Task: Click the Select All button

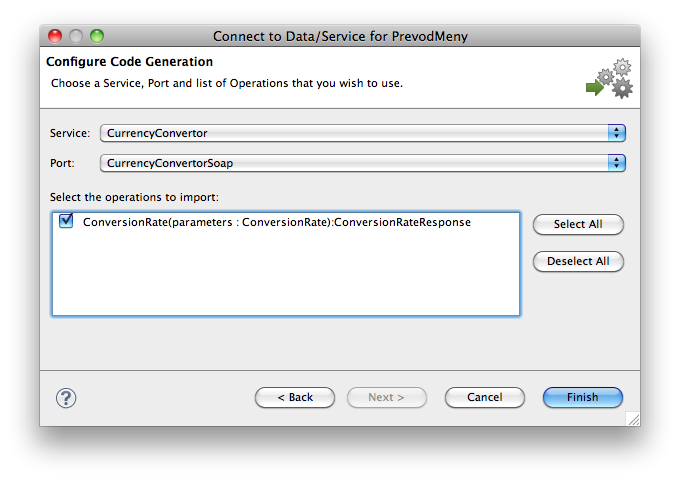Action: coord(578,224)
